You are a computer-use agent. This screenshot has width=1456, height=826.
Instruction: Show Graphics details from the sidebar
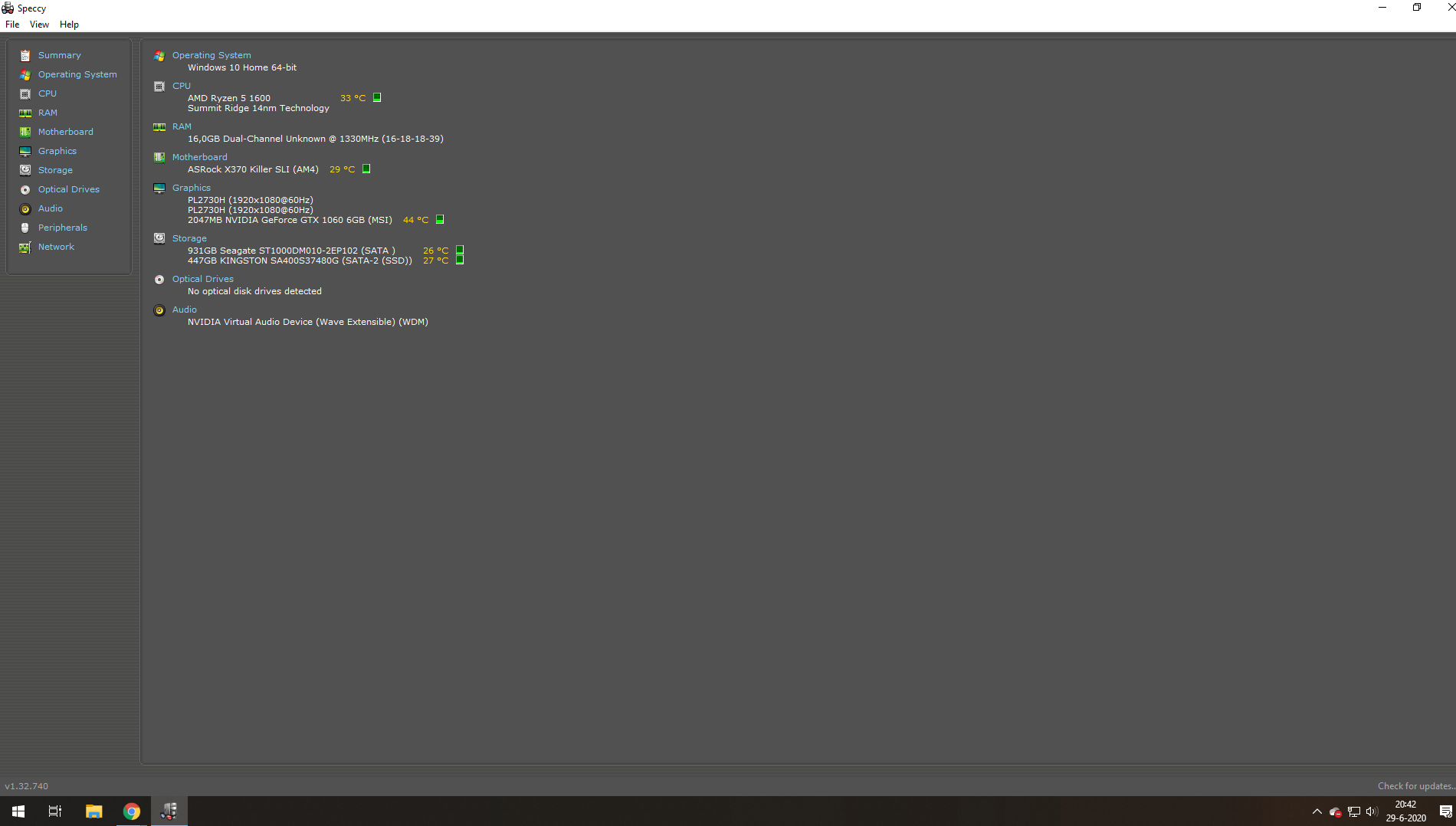tap(57, 151)
